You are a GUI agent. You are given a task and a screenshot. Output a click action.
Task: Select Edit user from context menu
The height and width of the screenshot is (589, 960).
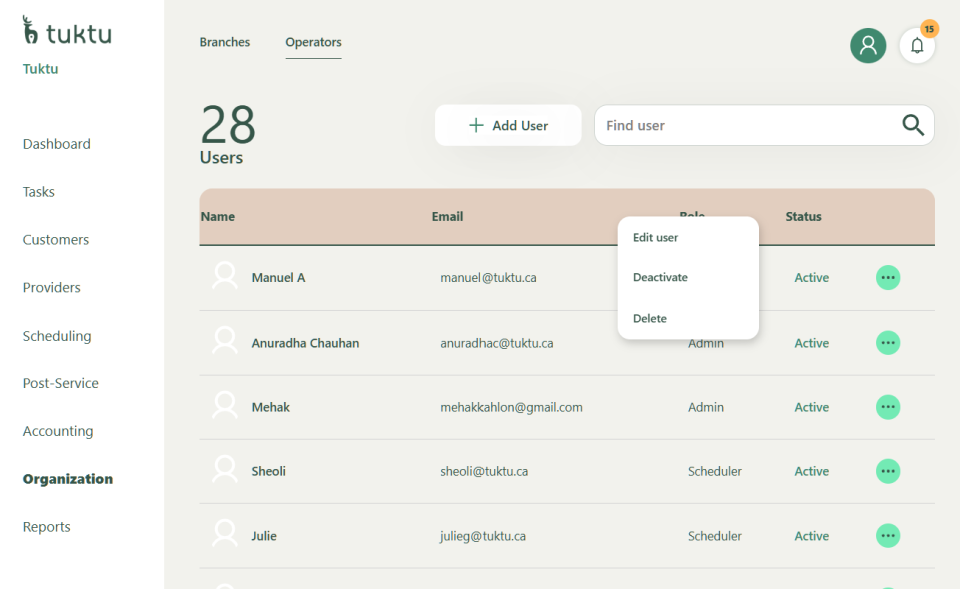(656, 238)
